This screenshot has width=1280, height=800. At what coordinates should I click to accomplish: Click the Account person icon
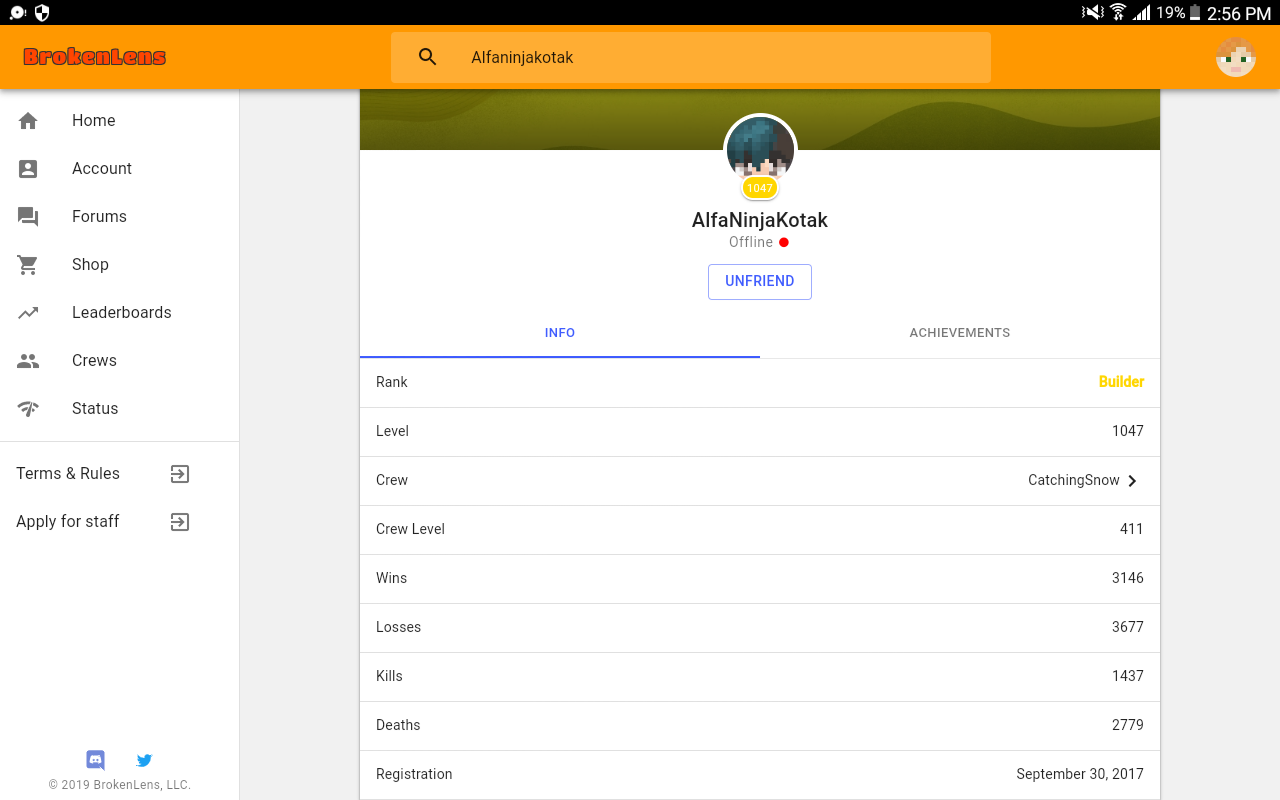coord(28,168)
